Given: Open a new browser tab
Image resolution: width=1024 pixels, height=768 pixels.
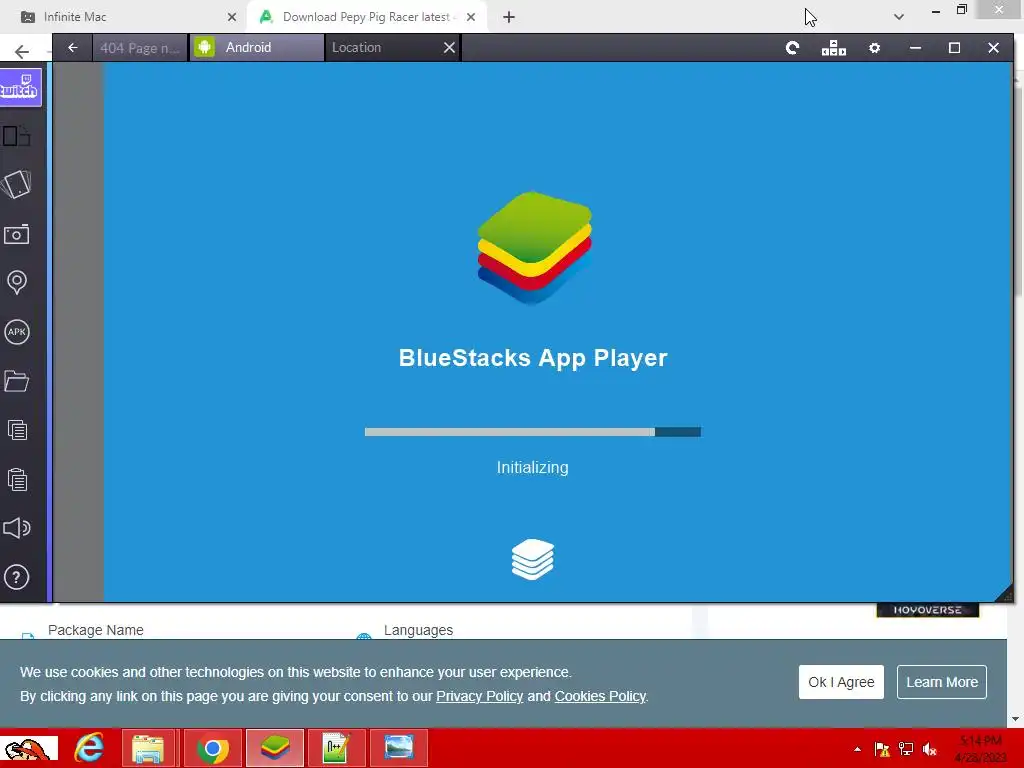Looking at the screenshot, I should pyautogui.click(x=509, y=17).
